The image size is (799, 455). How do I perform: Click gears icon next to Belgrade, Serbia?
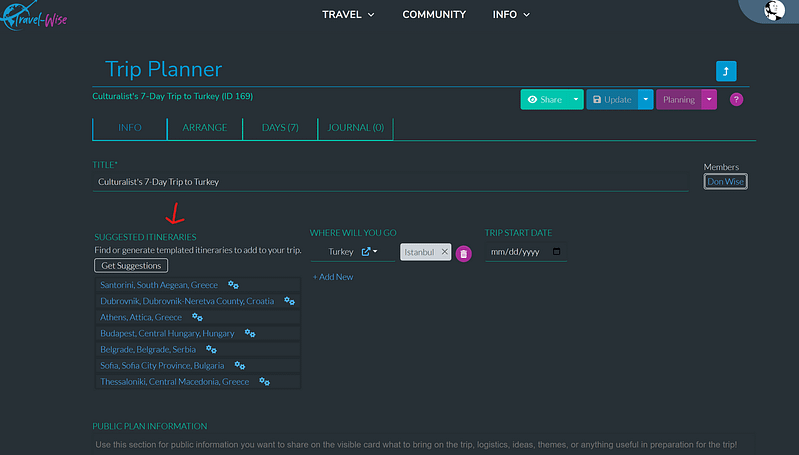point(211,350)
